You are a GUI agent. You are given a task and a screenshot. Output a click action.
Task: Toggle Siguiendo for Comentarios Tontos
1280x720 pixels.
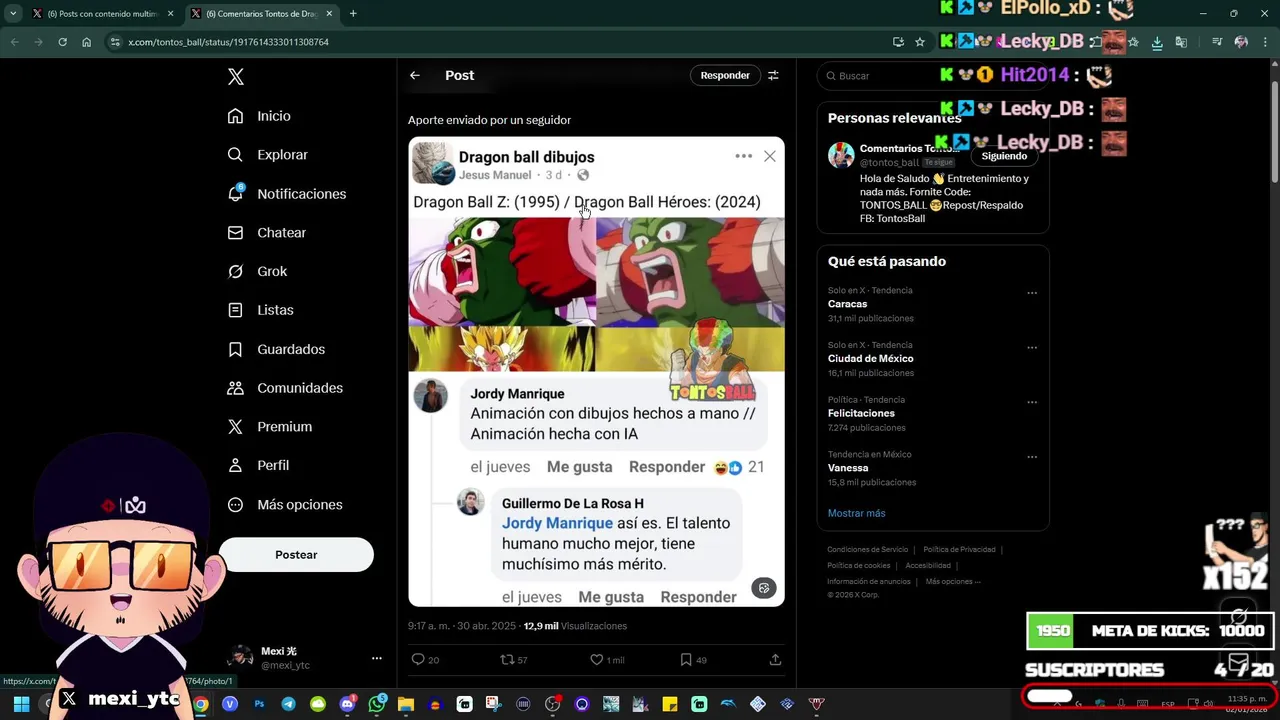coord(1004,156)
